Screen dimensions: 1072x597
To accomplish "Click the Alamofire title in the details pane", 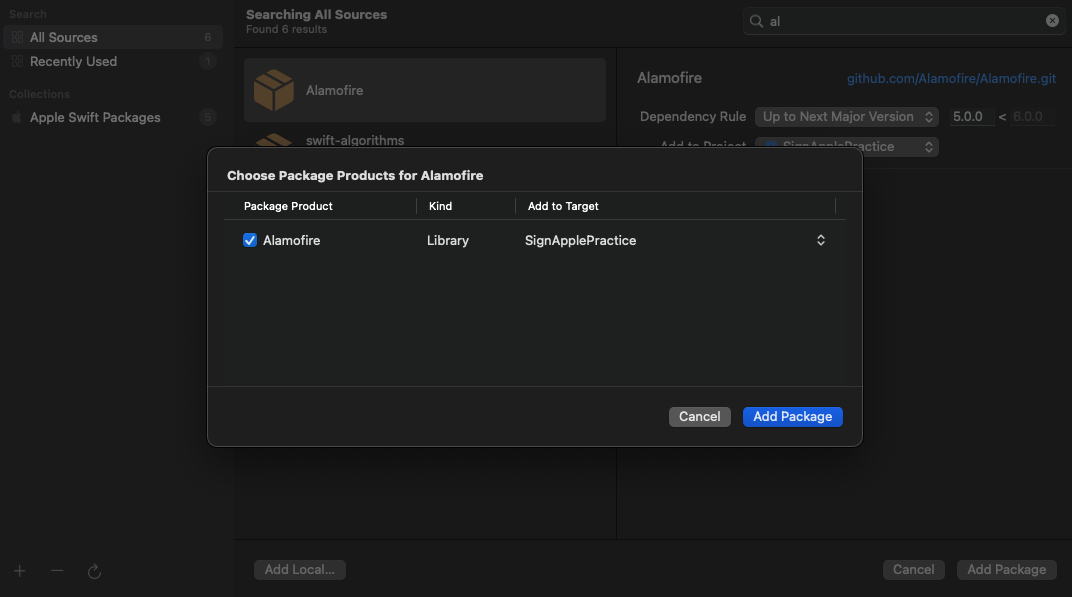I will coord(669,78).
